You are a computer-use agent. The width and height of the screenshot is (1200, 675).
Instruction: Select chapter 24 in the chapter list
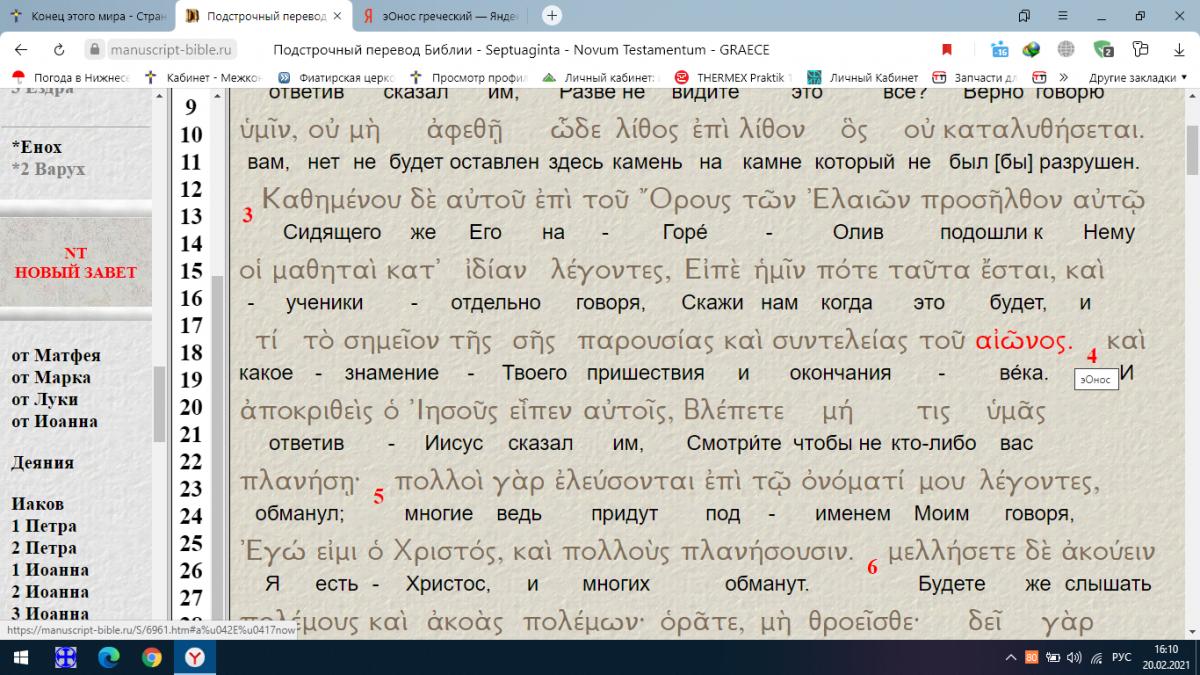190,516
